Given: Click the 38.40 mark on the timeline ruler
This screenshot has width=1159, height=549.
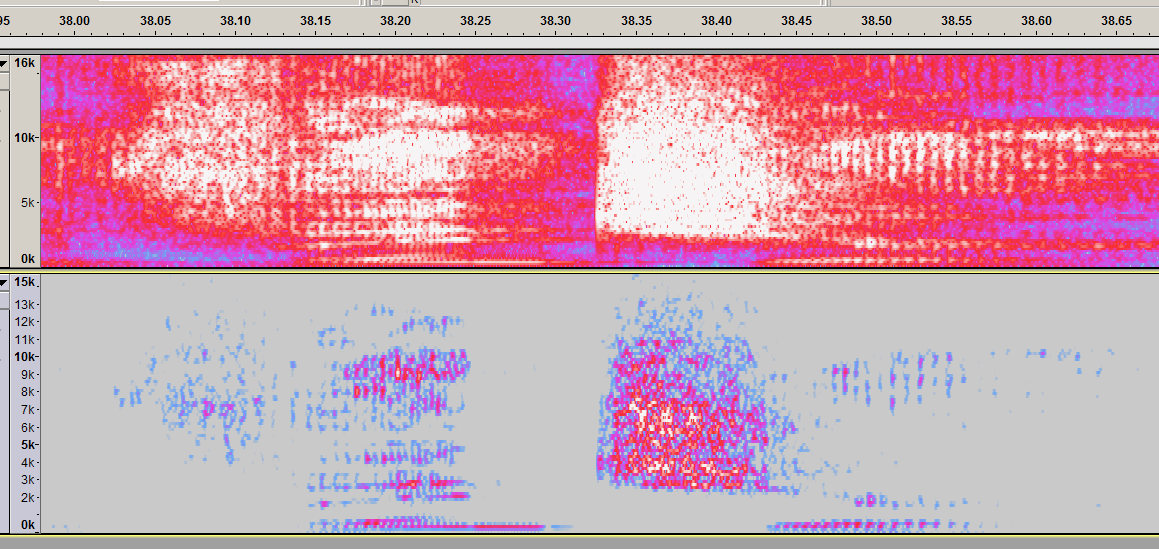Looking at the screenshot, I should 716,21.
